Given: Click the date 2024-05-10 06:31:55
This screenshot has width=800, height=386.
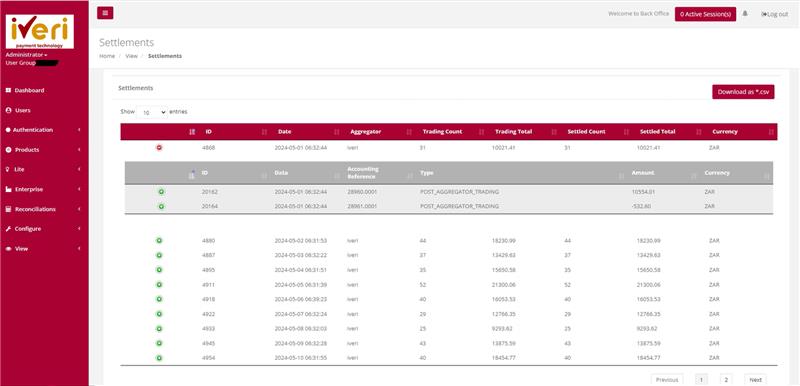Looking at the screenshot, I should pos(301,358).
